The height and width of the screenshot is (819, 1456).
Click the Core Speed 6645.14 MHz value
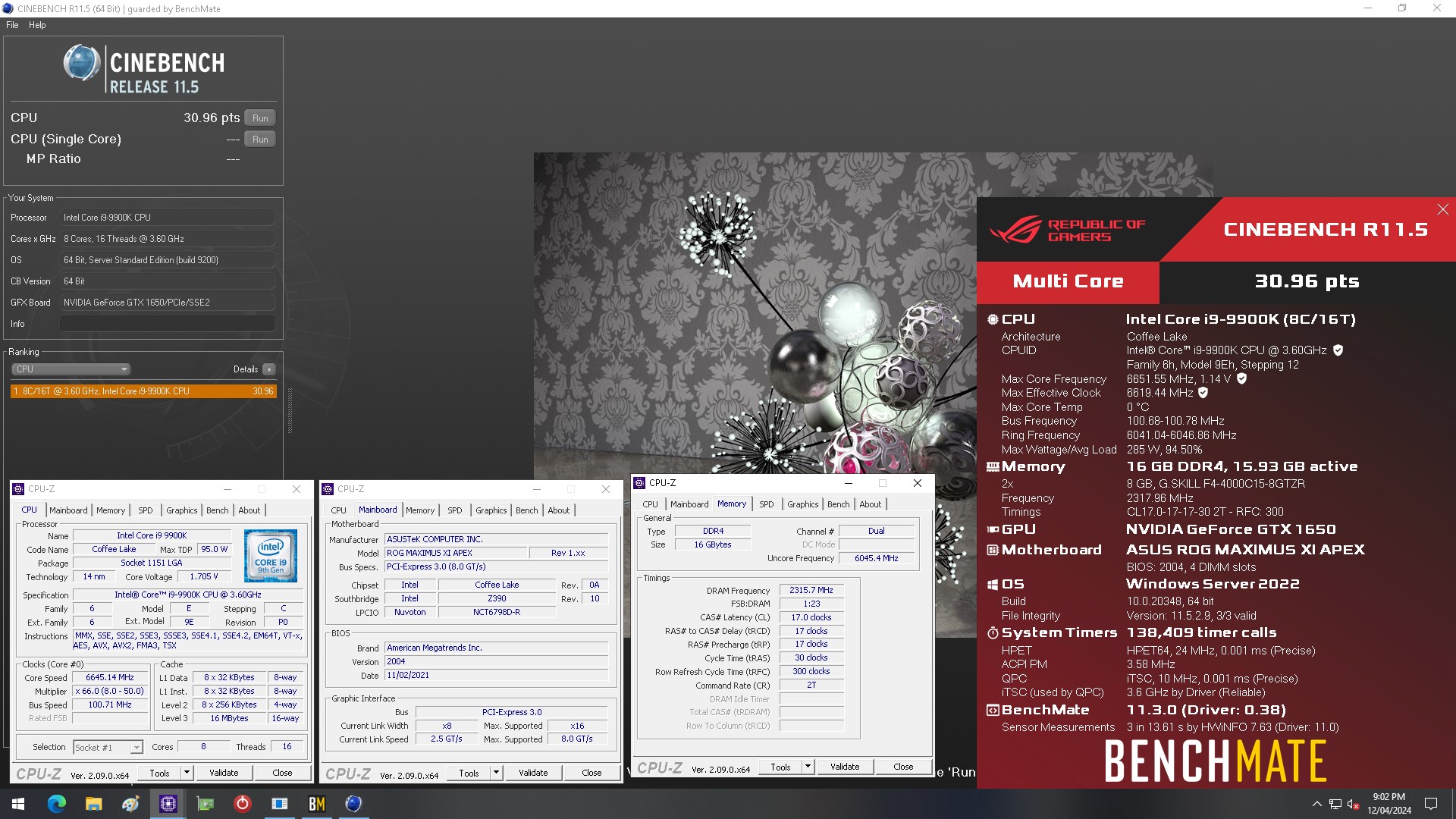(x=110, y=678)
